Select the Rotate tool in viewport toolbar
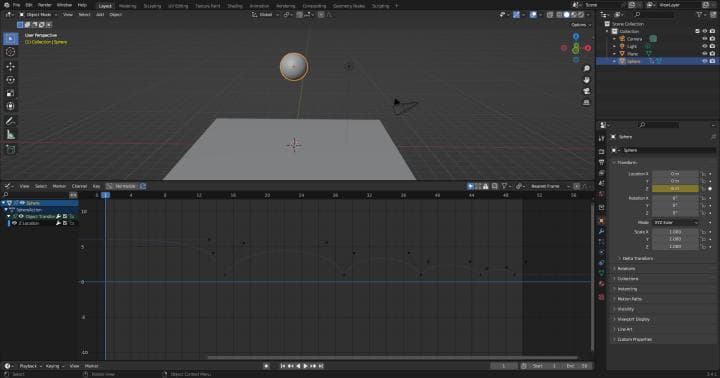The image size is (720, 378). point(10,79)
